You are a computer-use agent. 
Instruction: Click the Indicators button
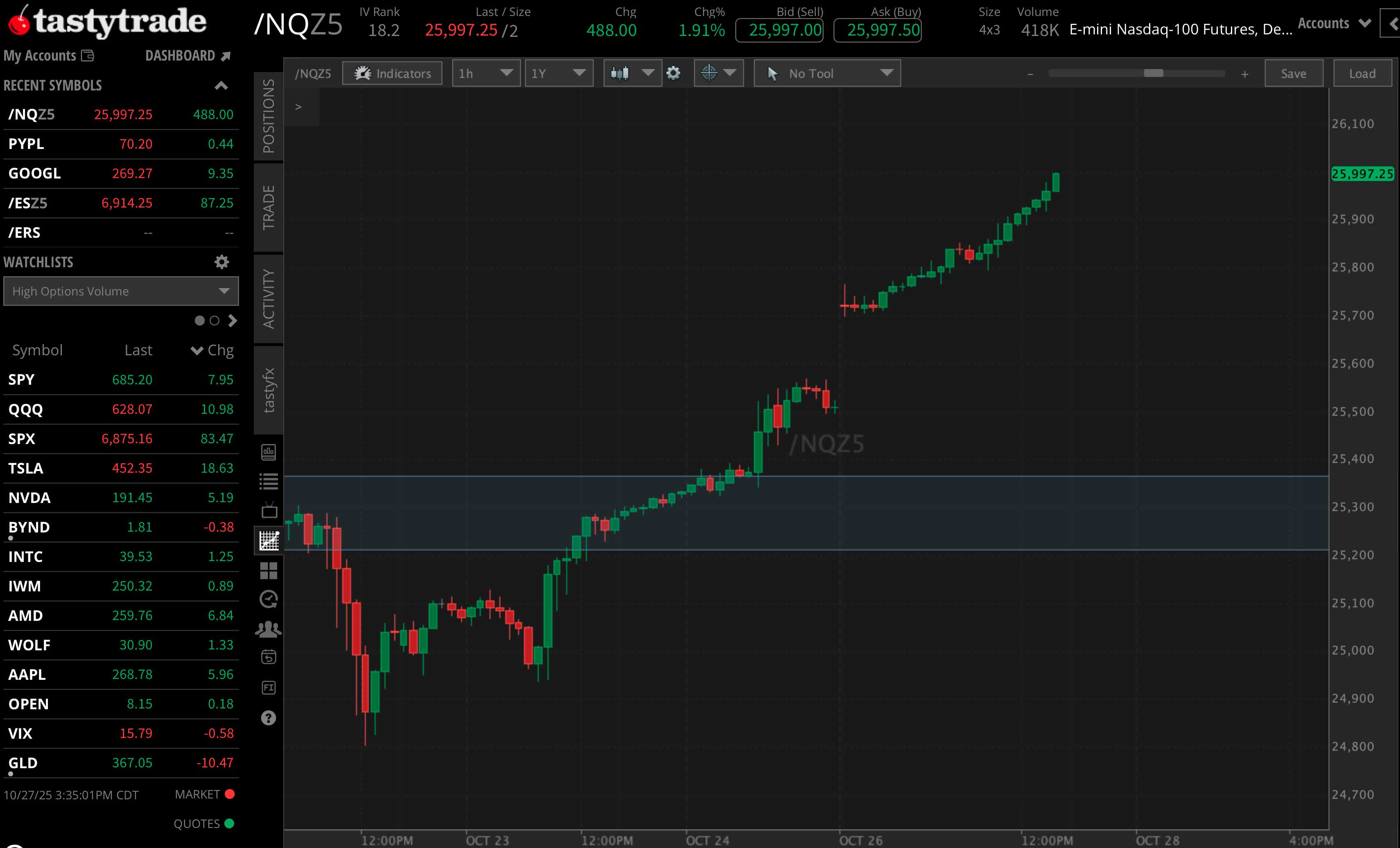click(x=392, y=73)
